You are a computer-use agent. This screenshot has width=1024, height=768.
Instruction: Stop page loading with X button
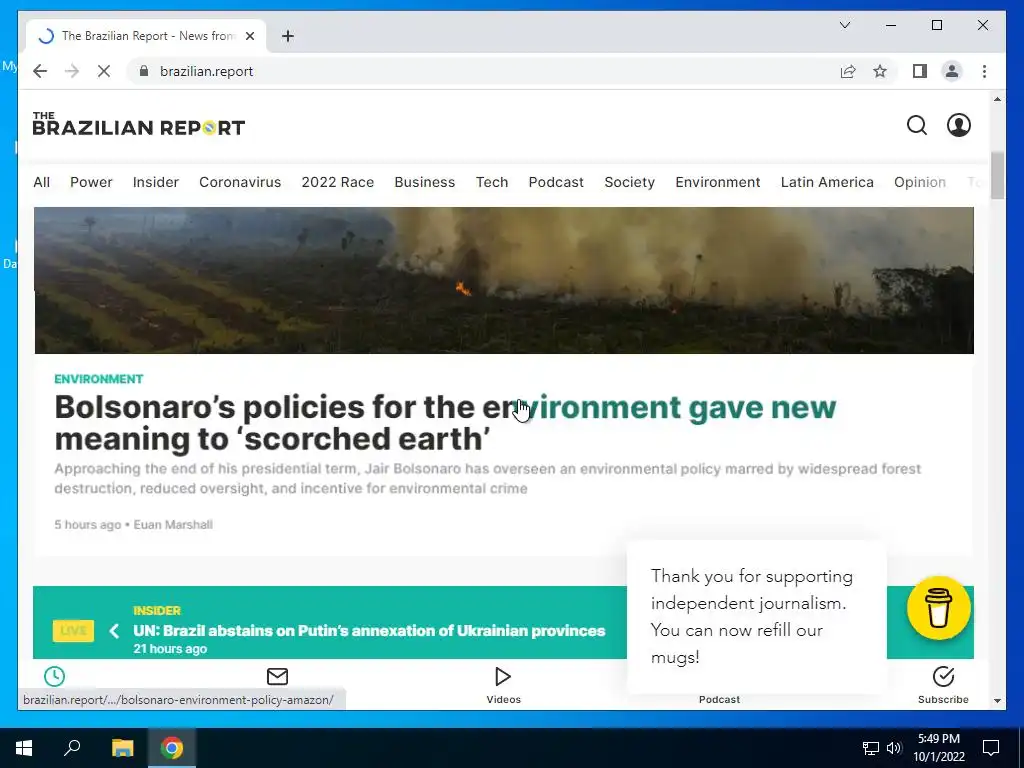click(104, 71)
